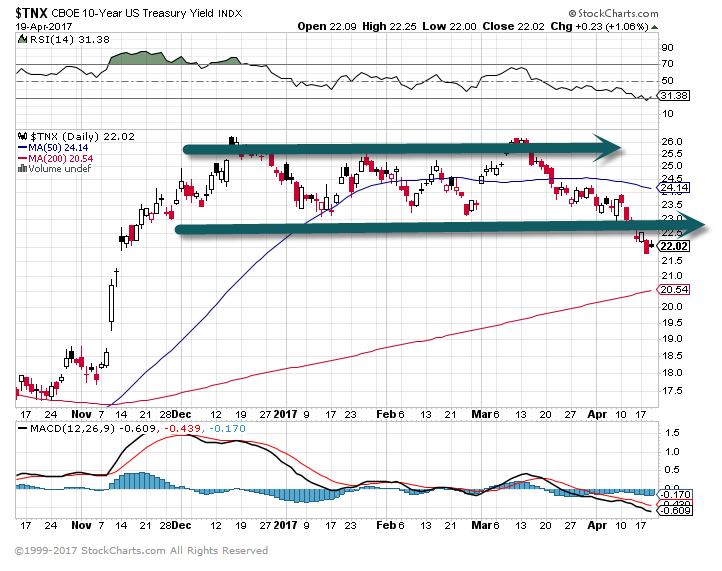The height and width of the screenshot is (571, 722).
Task: Click the 31.38 RSI value tag on the axis
Action: (674, 96)
